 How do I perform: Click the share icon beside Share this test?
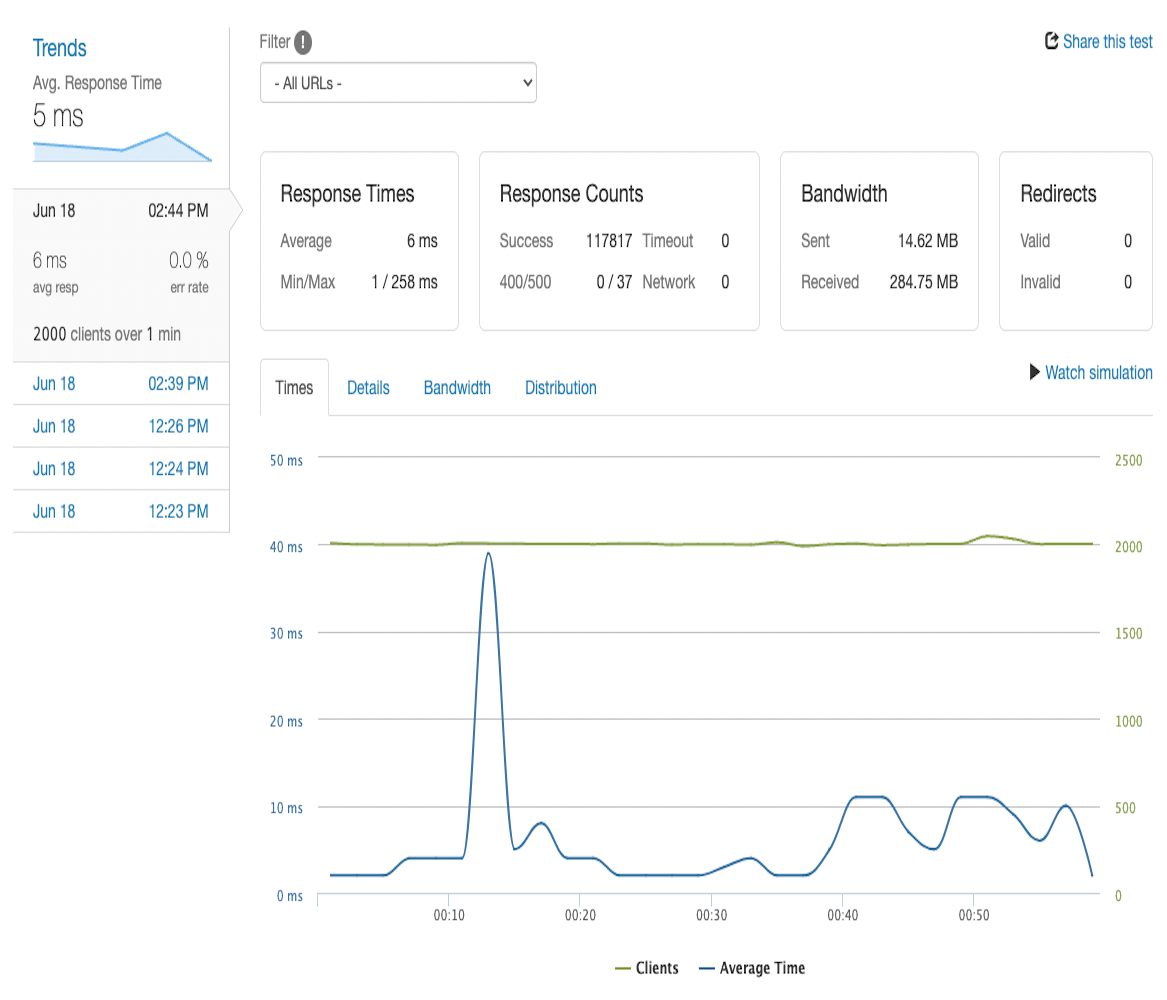tap(1051, 41)
